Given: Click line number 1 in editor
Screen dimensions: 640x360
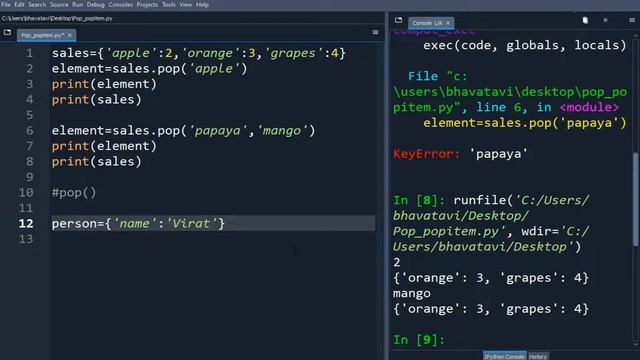Looking at the screenshot, I should 29,53.
